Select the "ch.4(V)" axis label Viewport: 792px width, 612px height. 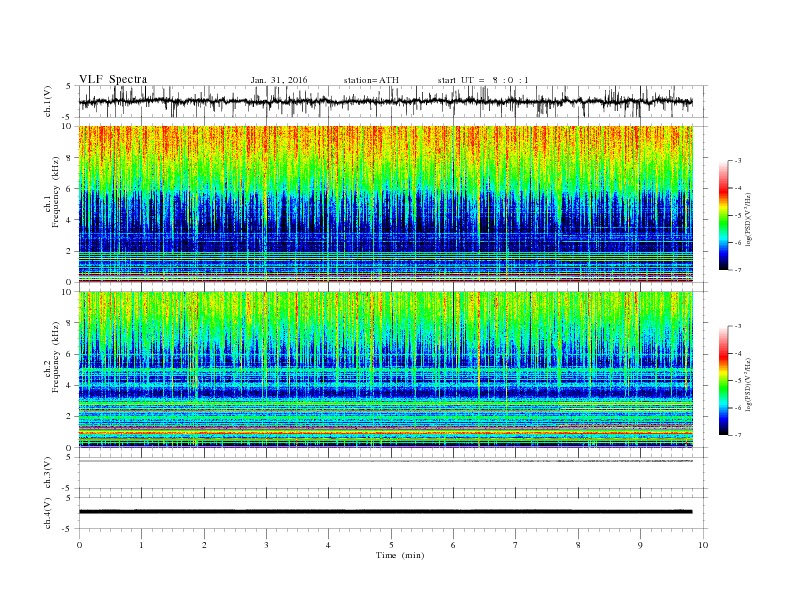[47, 513]
